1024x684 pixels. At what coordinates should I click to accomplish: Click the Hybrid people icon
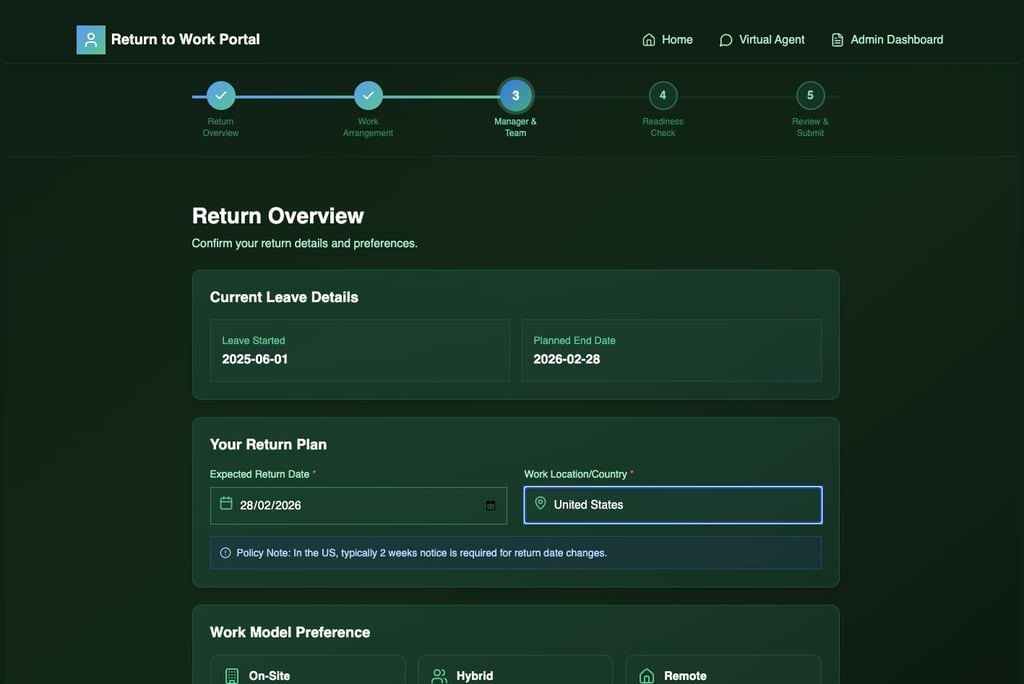[x=439, y=676]
